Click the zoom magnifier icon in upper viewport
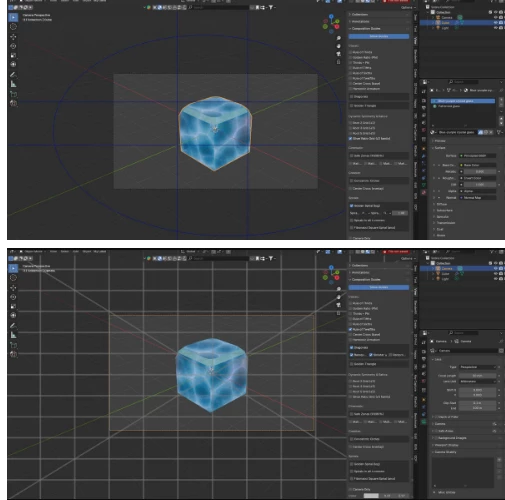Viewport: 505px width, 500px height. (x=339, y=38)
